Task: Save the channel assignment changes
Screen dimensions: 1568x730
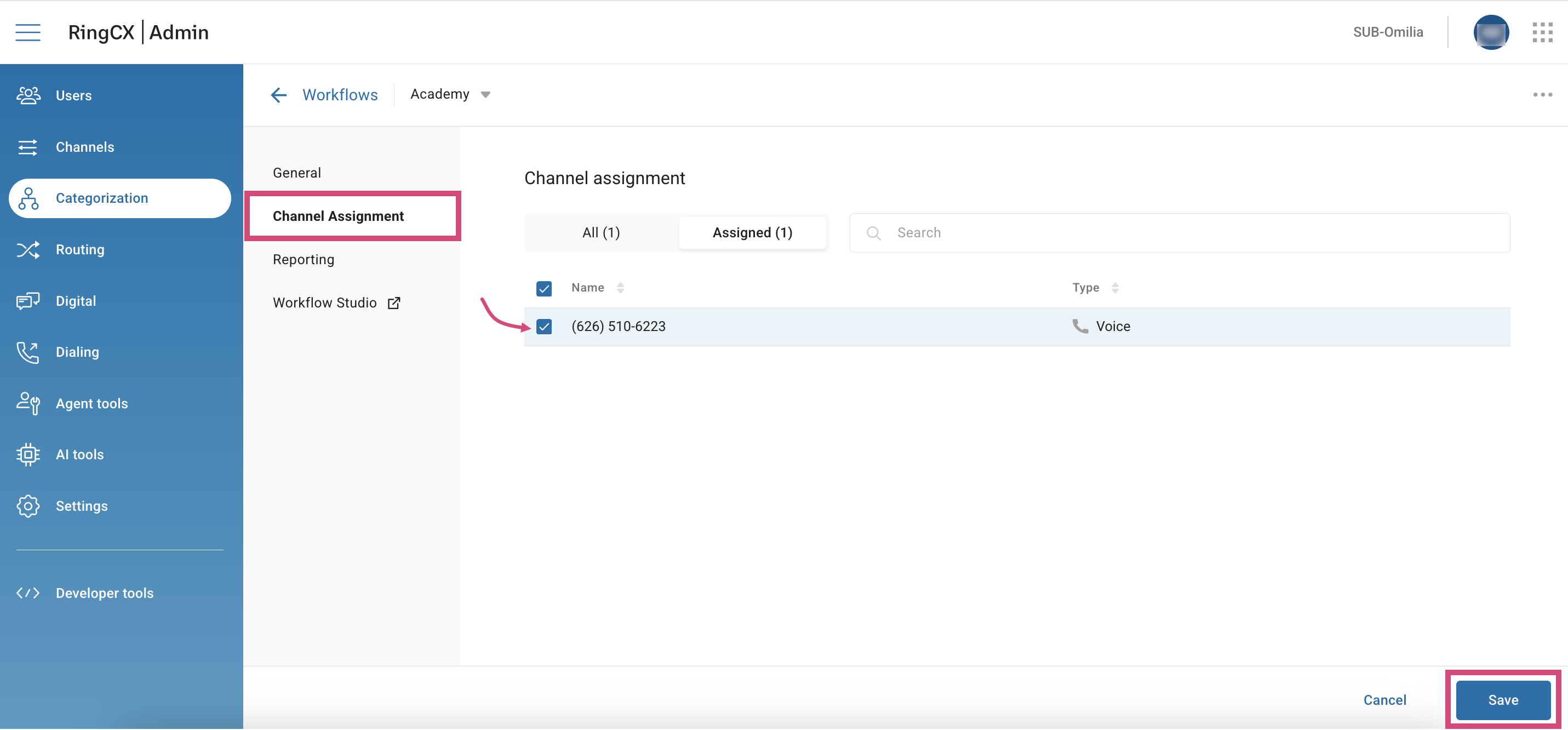Action: pos(1502,699)
